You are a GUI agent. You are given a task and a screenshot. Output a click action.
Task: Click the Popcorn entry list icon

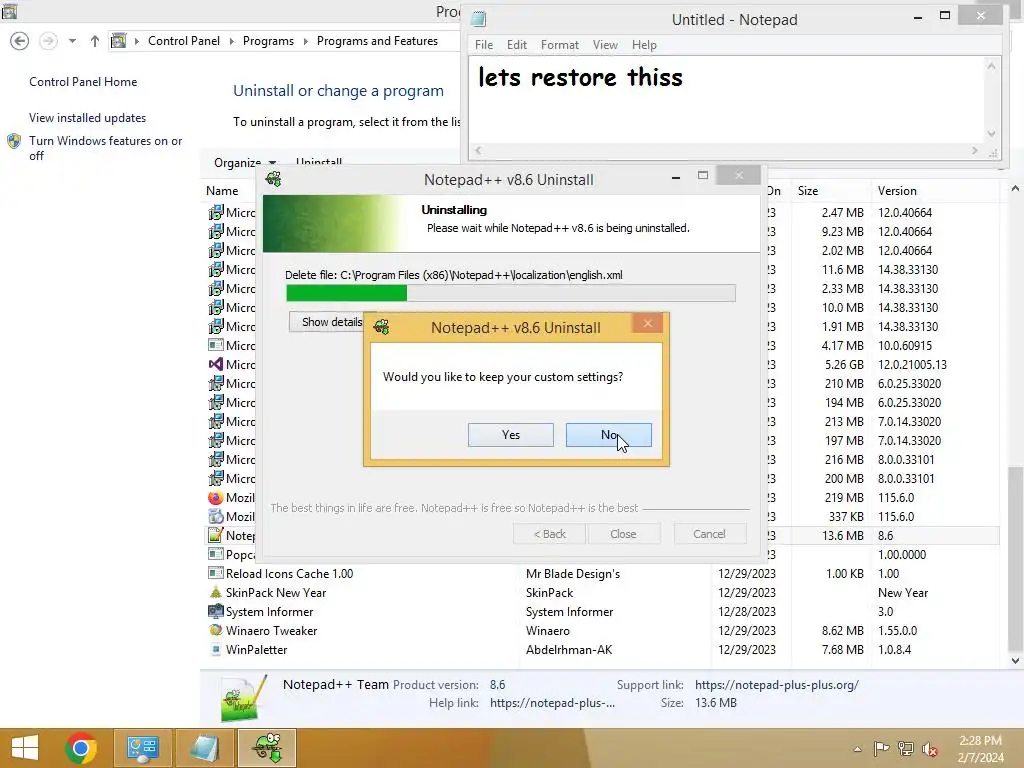pyautogui.click(x=216, y=554)
